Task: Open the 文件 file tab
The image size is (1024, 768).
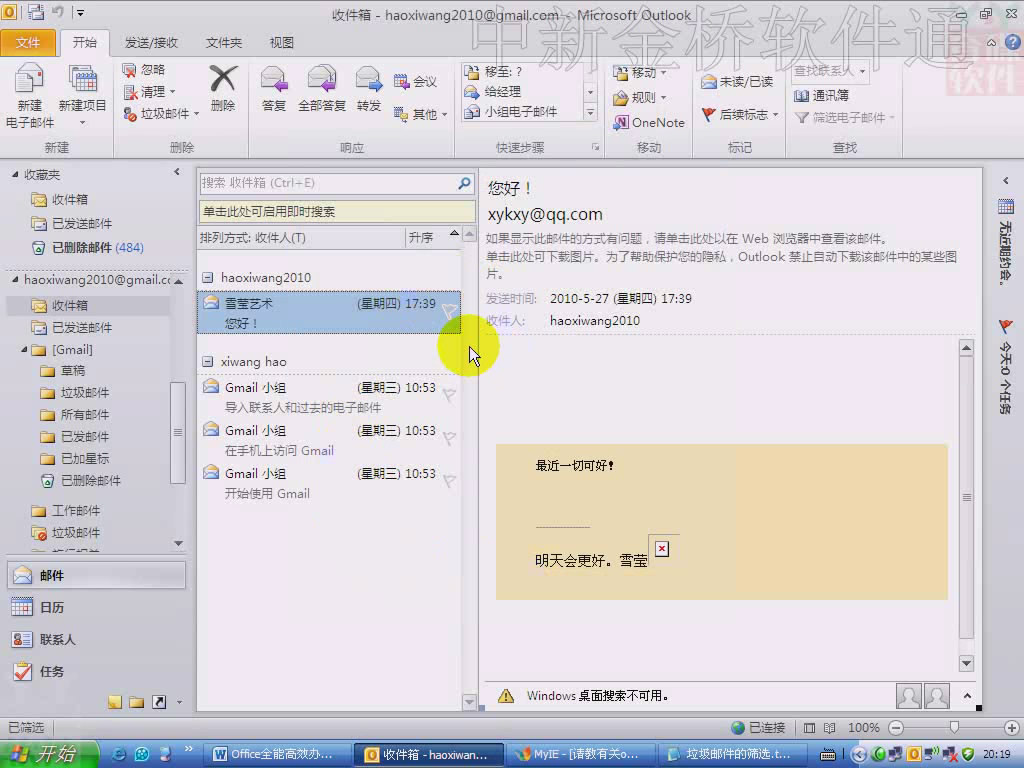Action: [x=27, y=42]
